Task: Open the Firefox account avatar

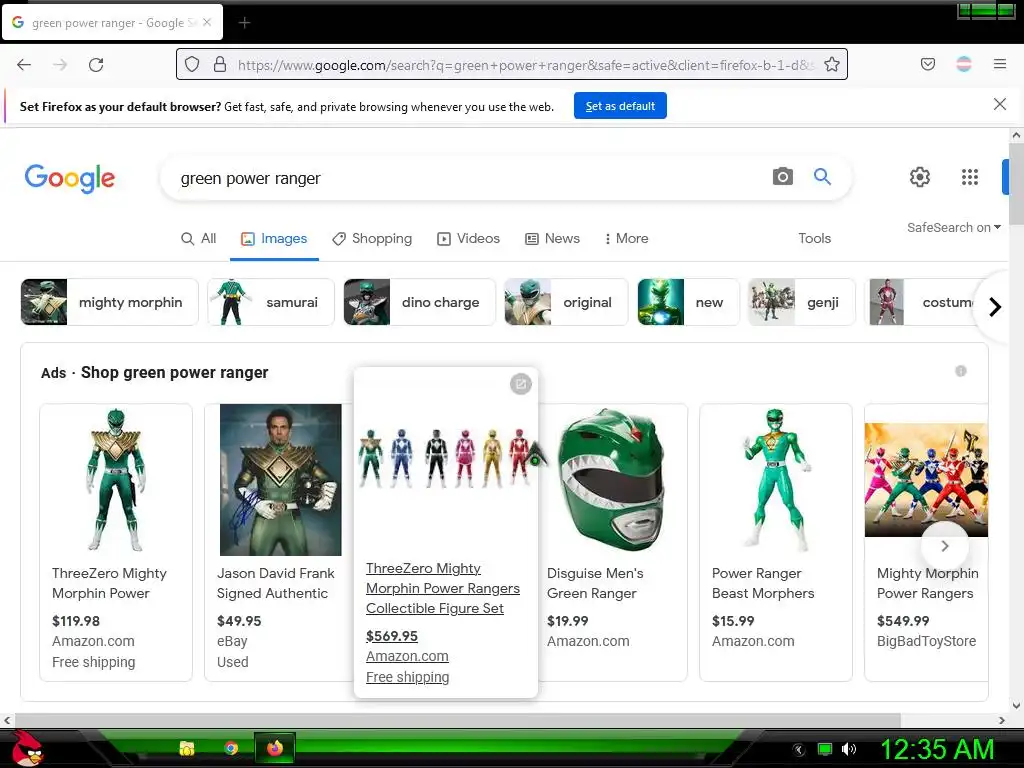Action: (x=964, y=64)
